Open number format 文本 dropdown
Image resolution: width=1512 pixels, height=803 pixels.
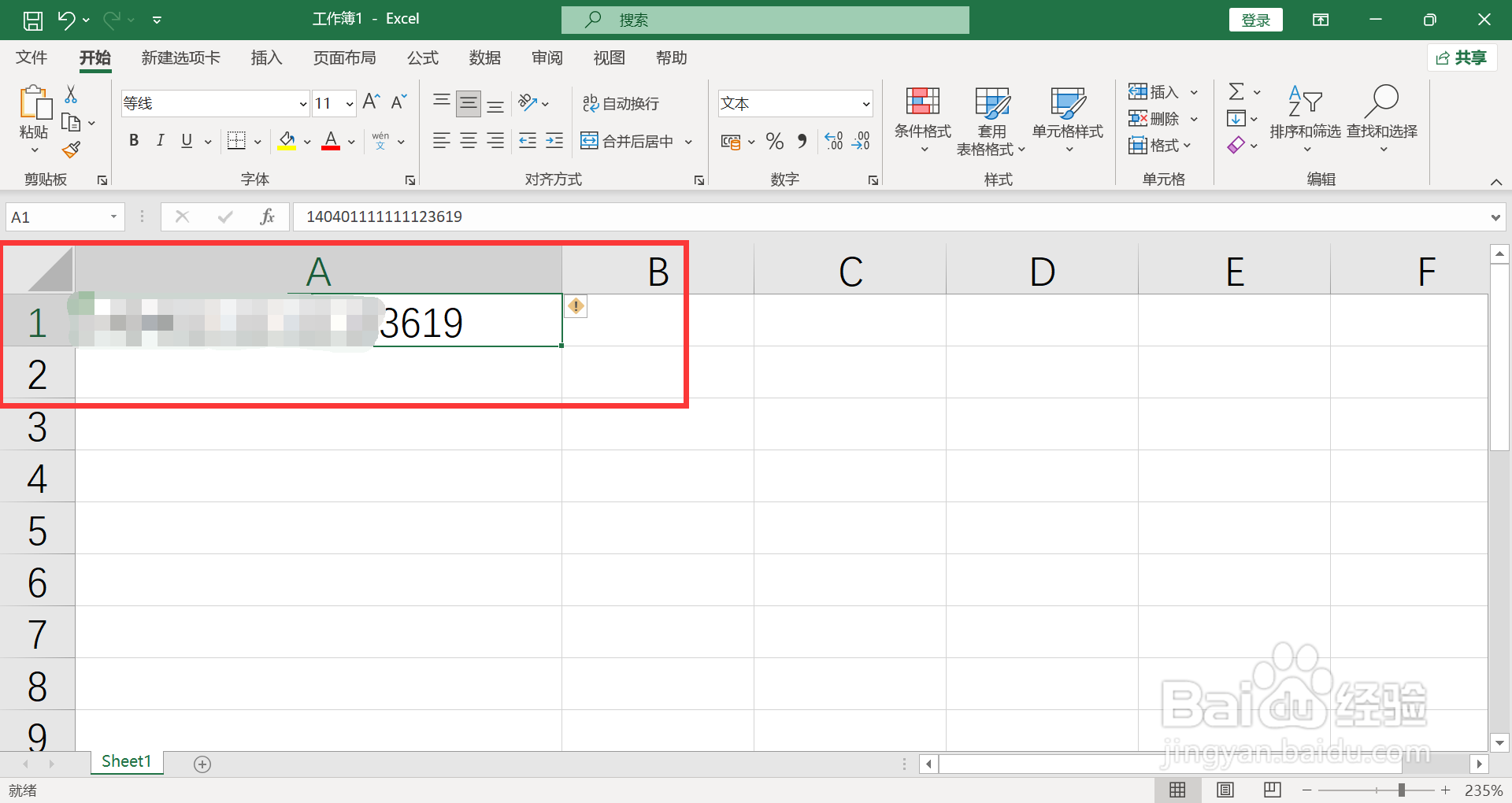click(x=865, y=104)
